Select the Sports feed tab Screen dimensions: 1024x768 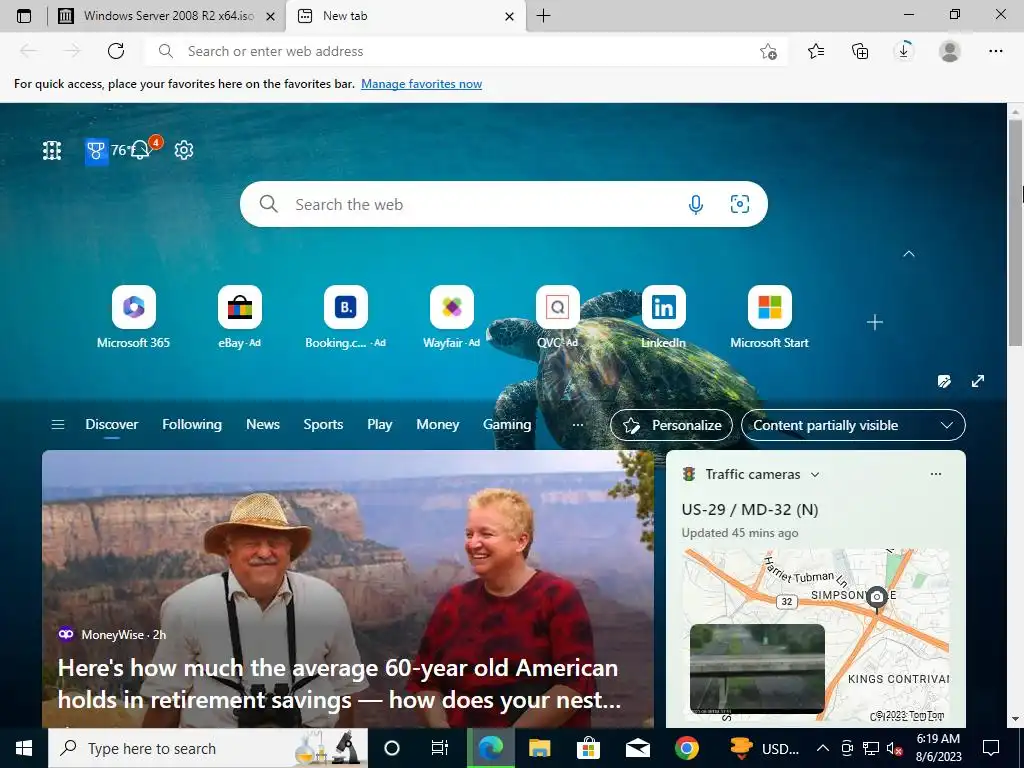(x=323, y=424)
